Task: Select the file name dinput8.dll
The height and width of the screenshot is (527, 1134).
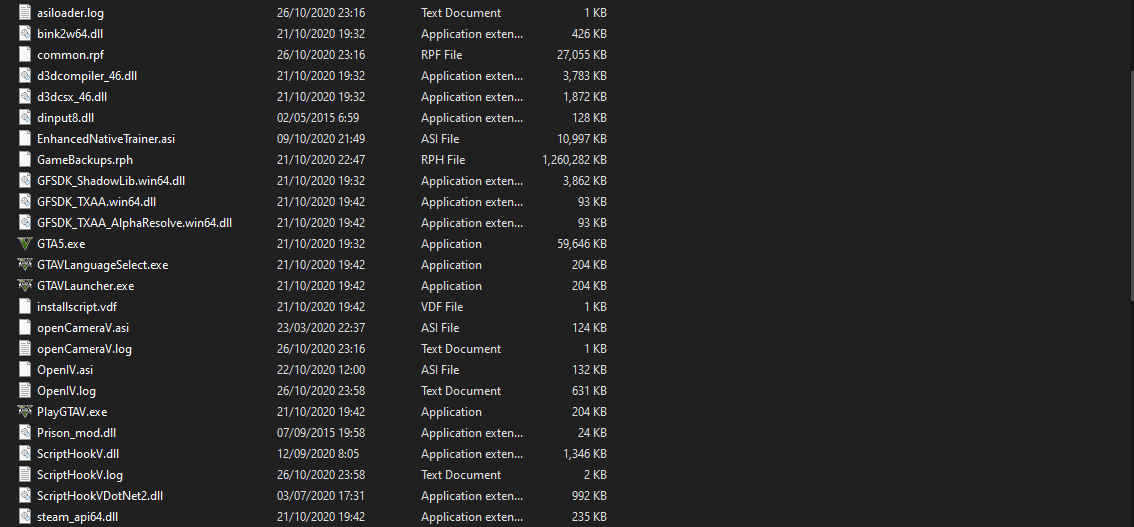Action: [x=66, y=117]
